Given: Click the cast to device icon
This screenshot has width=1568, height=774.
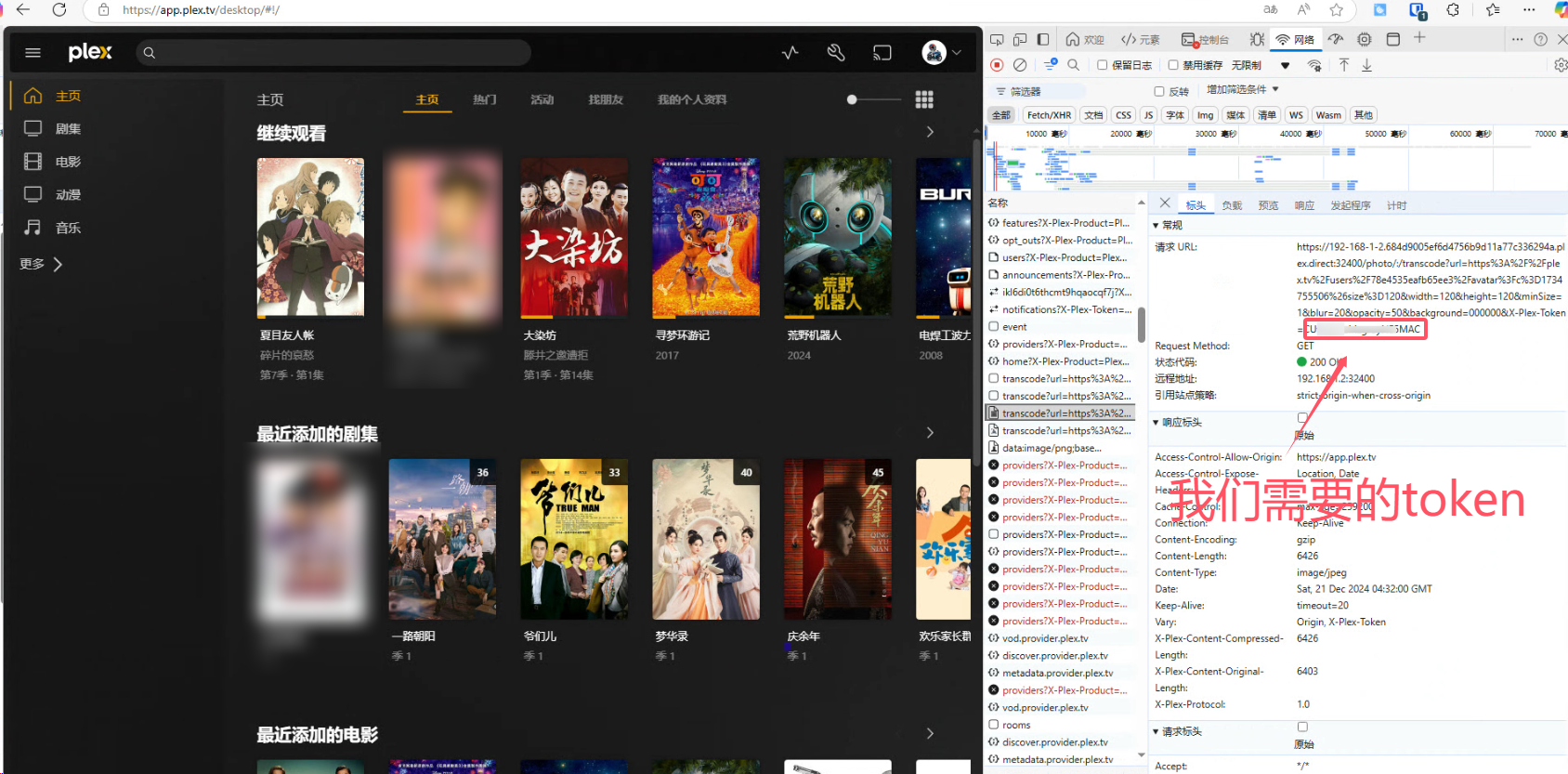Looking at the screenshot, I should pyautogui.click(x=882, y=53).
